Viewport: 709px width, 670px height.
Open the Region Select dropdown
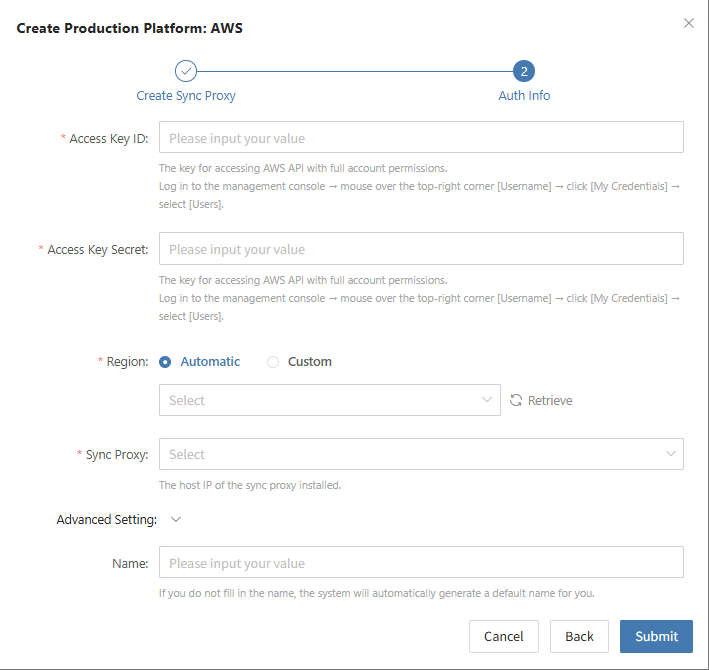click(x=330, y=400)
